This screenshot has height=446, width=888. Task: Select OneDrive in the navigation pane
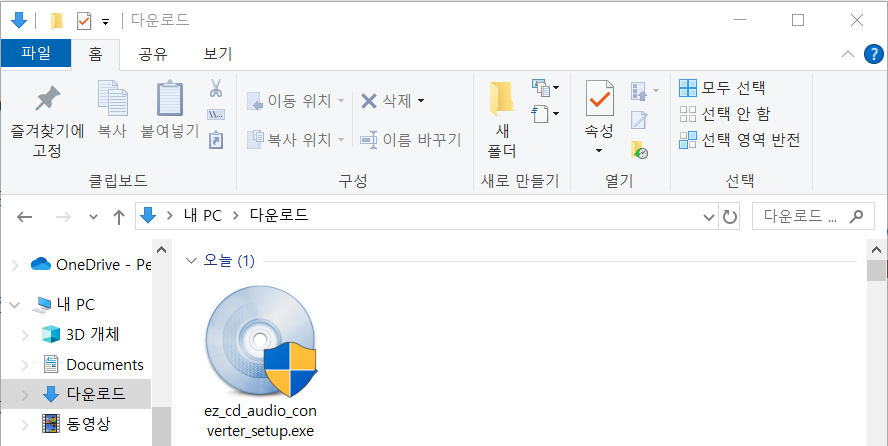[x=91, y=264]
